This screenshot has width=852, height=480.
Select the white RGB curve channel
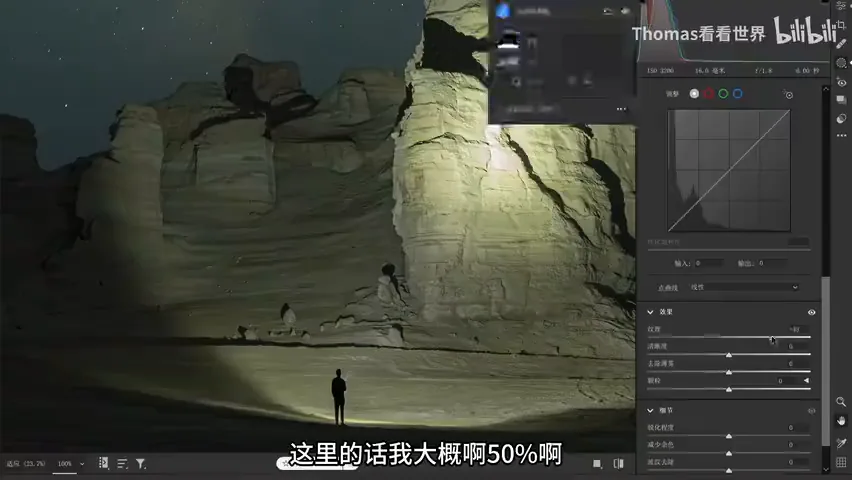click(694, 94)
